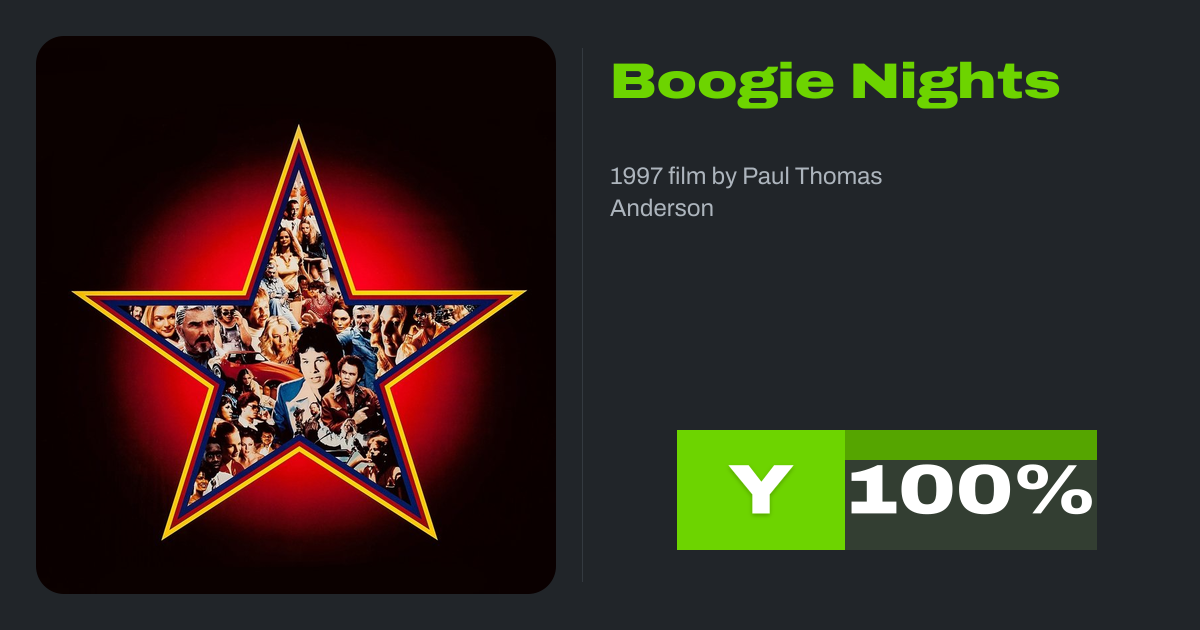
Task: Click the 100% score value
Action: coord(970,492)
